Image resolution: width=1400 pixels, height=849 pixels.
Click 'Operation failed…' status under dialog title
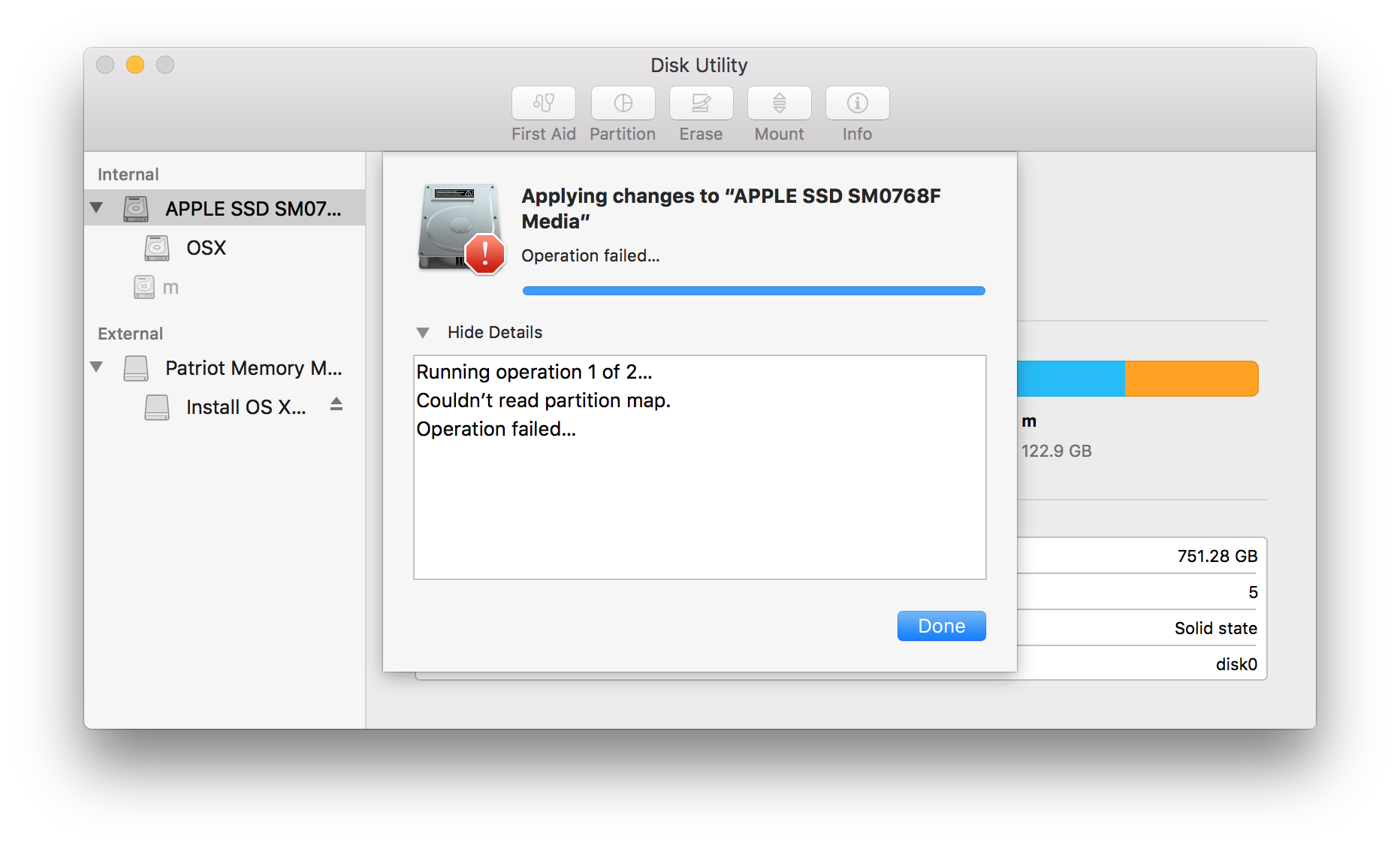[590, 255]
